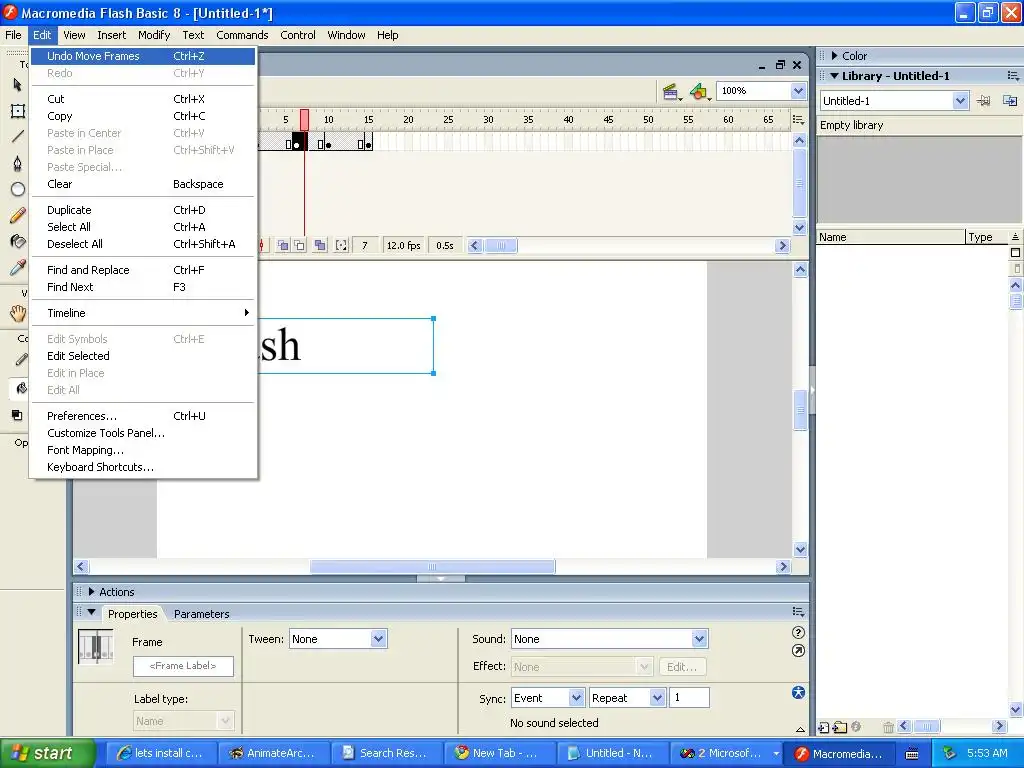Screen dimensions: 1024x768
Task: Open the stage zoom 100% dropdown
Action: coord(798,91)
